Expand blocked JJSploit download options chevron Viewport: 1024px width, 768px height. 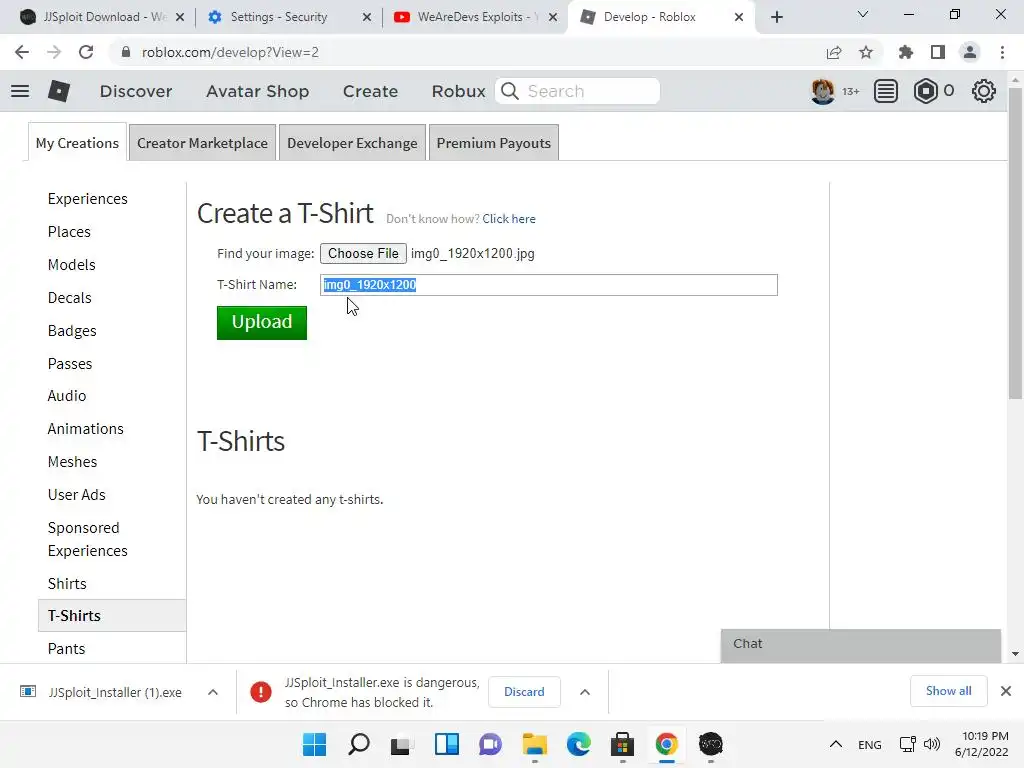(585, 692)
